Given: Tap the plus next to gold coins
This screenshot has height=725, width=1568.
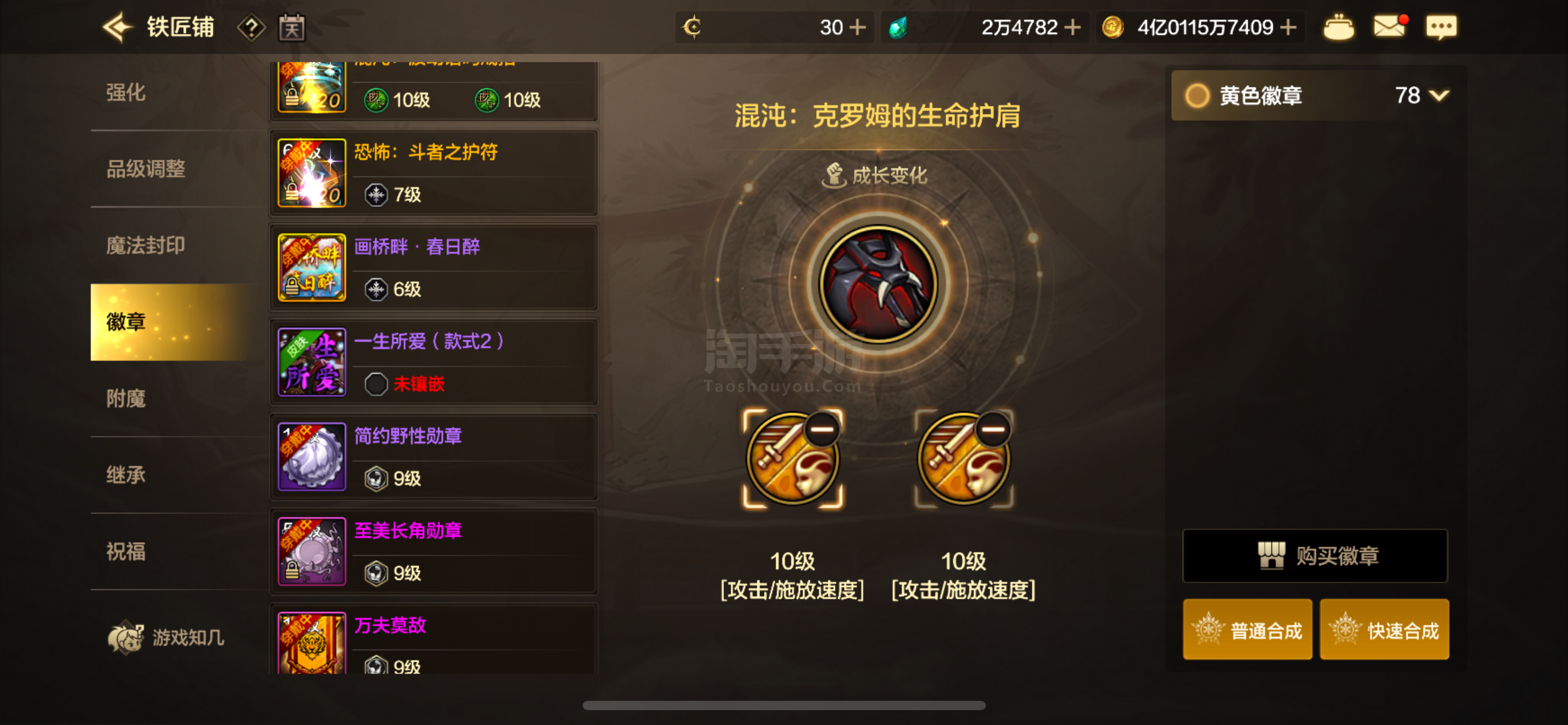Looking at the screenshot, I should (x=1289, y=27).
